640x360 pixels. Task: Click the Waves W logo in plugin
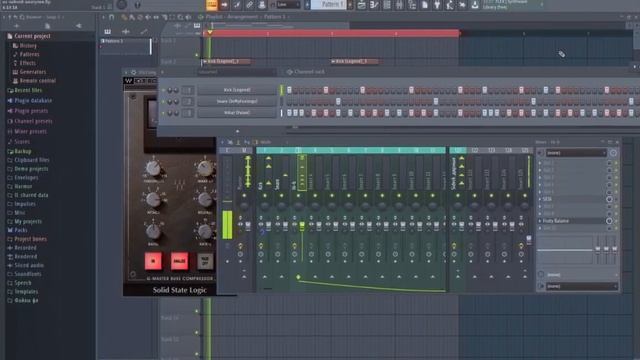pyautogui.click(x=128, y=81)
